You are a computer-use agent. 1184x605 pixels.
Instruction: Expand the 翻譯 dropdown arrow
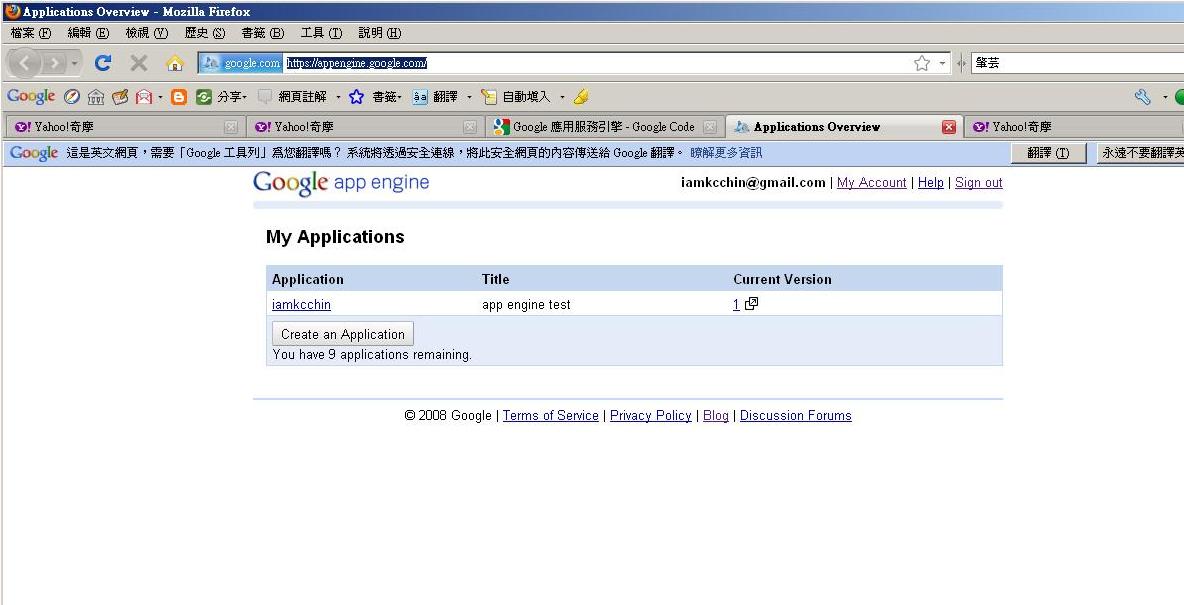tap(469, 97)
